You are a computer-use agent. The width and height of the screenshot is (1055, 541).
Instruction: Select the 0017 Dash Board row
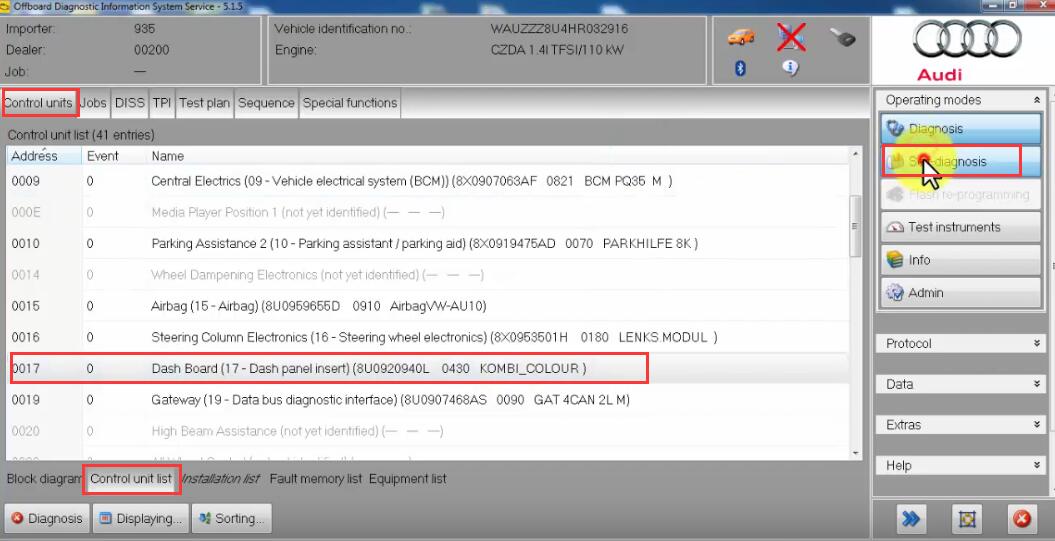(428, 369)
